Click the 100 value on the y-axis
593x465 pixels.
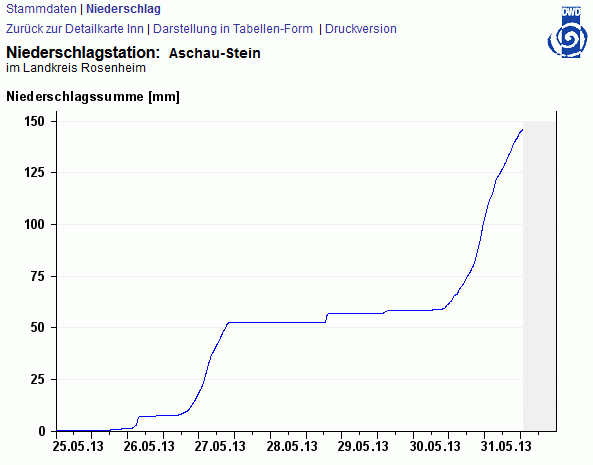[34, 225]
